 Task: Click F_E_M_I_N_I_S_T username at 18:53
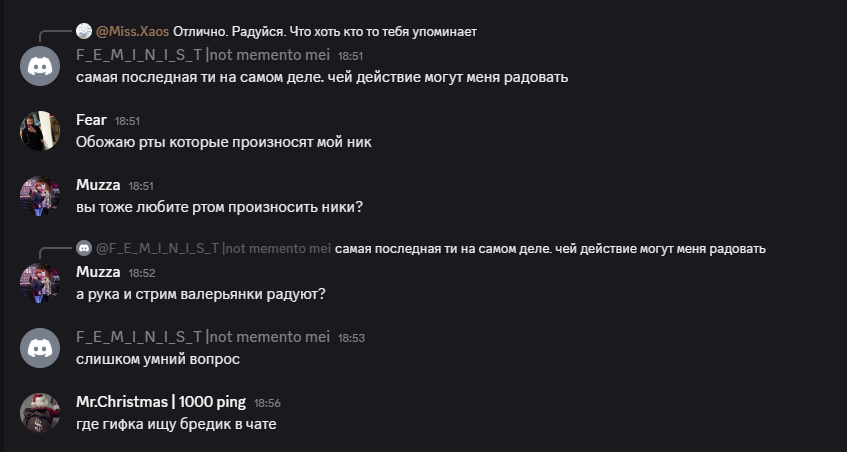tap(203, 337)
